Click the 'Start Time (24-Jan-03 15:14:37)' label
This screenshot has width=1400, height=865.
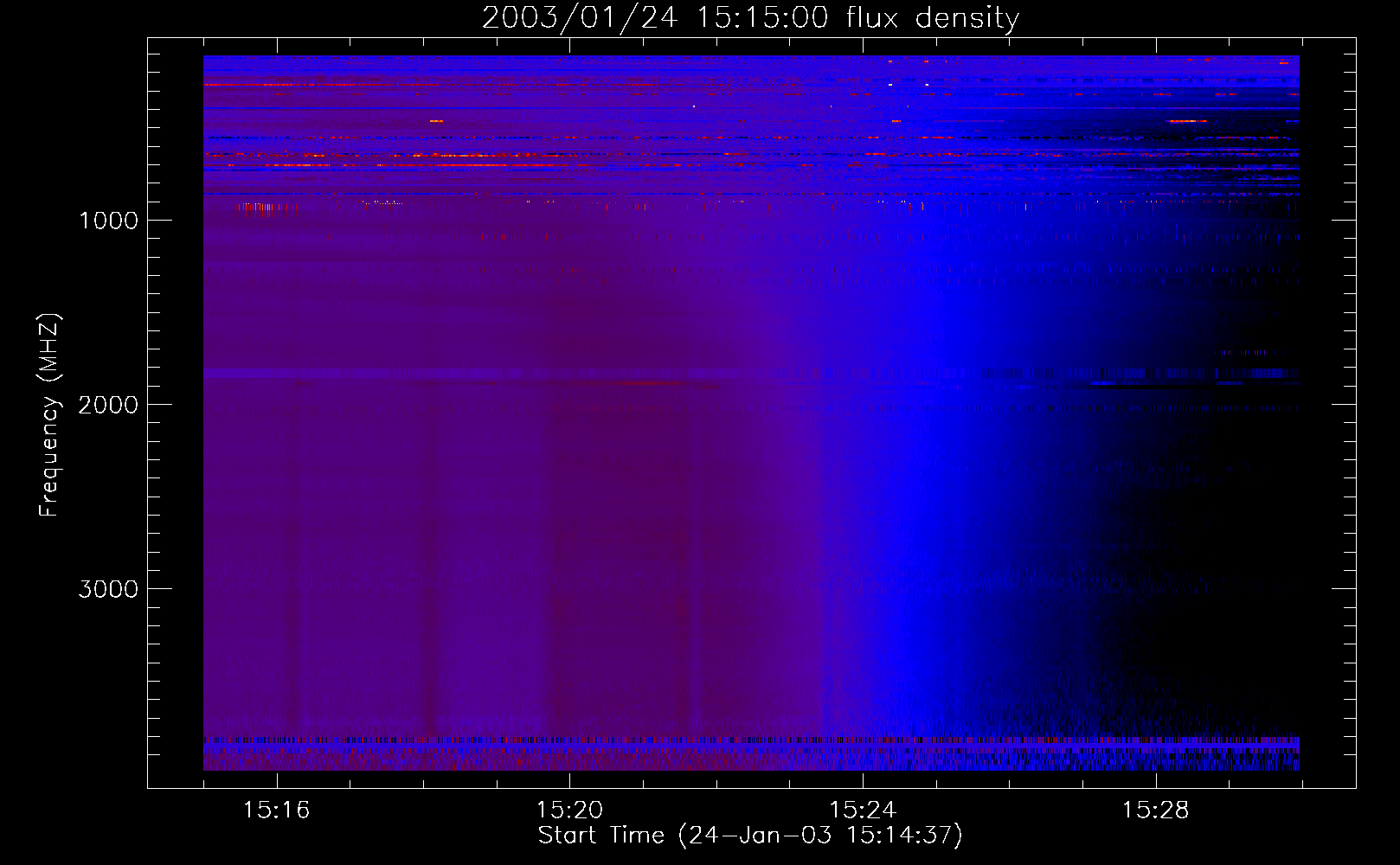[x=750, y=835]
